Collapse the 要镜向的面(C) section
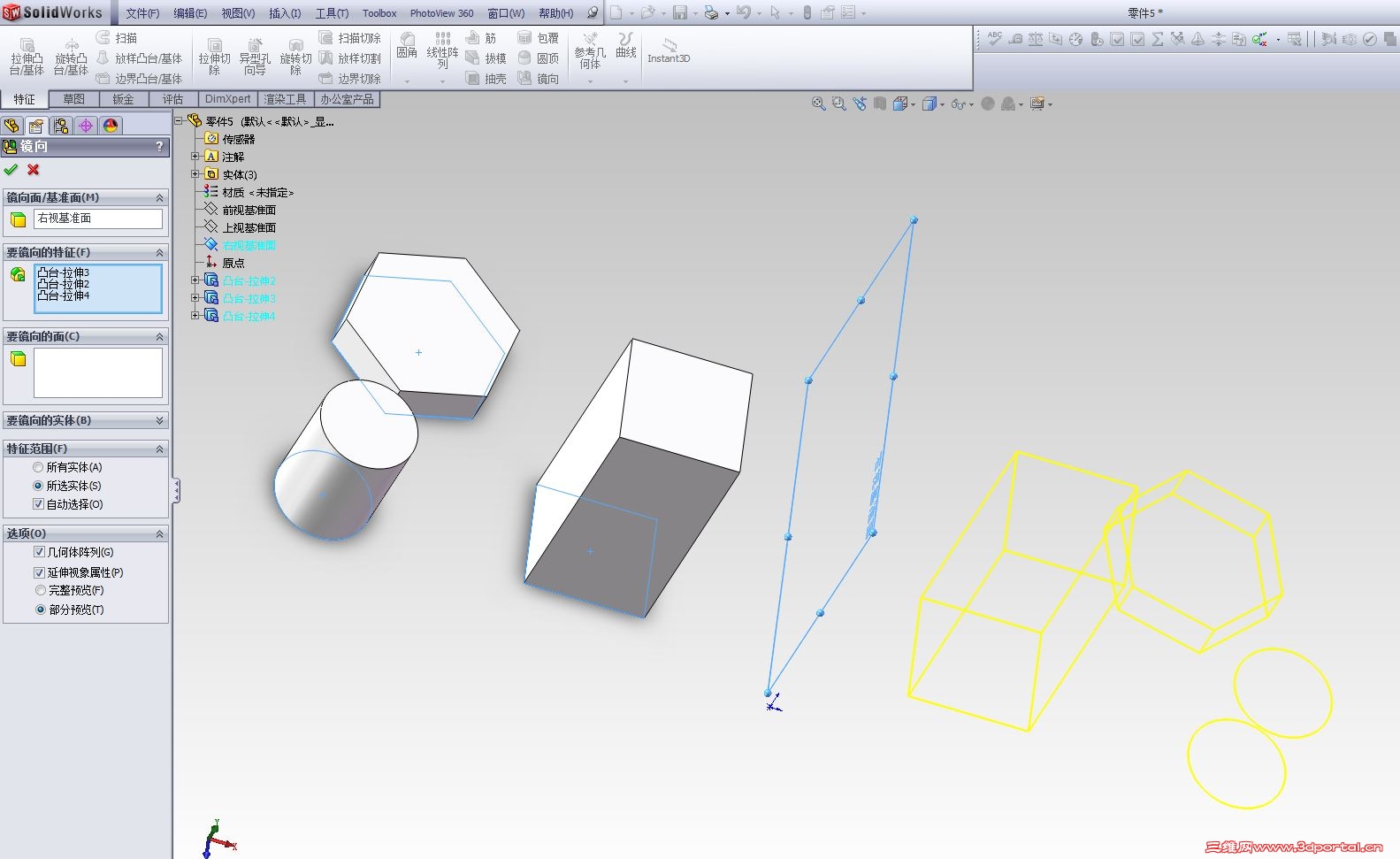Viewport: 1400px width, 859px height. tap(160, 336)
